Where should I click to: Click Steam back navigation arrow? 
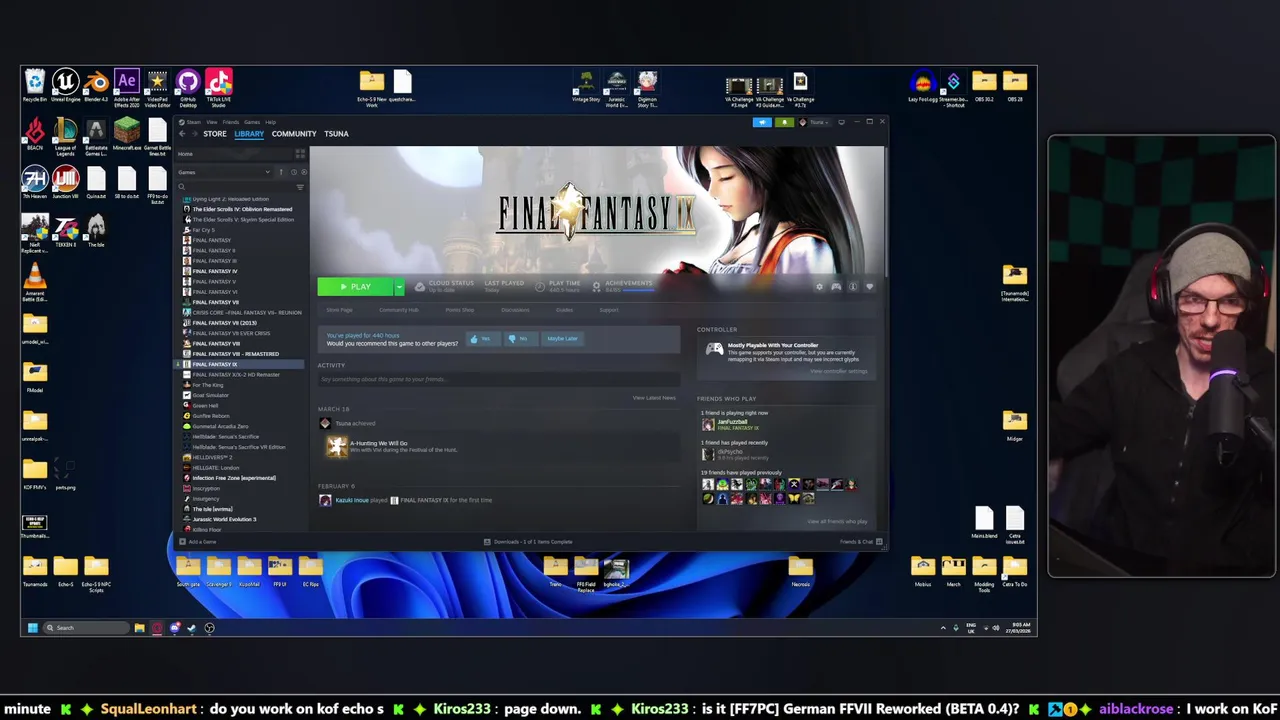pos(182,134)
